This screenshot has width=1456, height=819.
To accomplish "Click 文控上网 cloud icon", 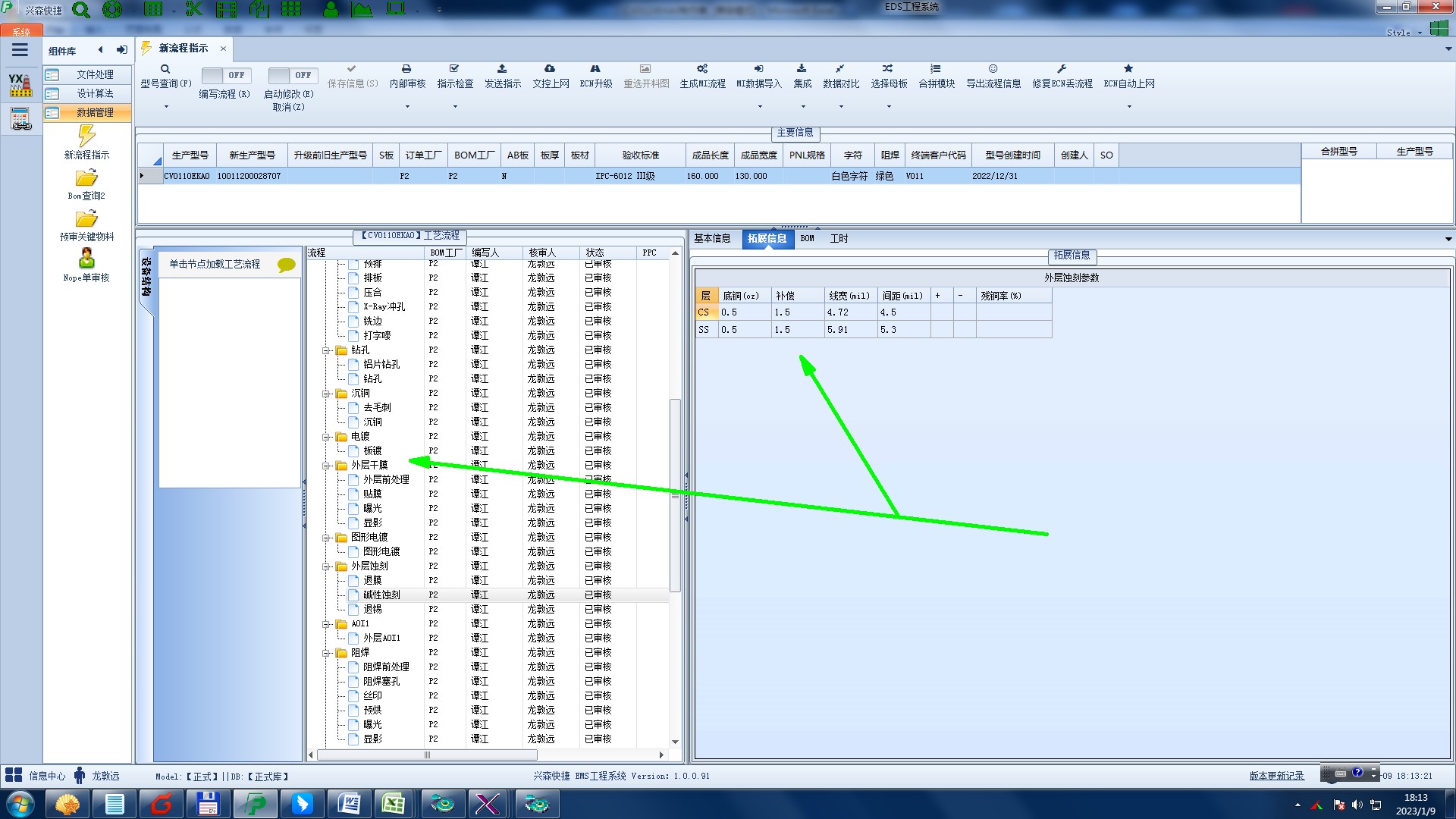I will (x=550, y=69).
